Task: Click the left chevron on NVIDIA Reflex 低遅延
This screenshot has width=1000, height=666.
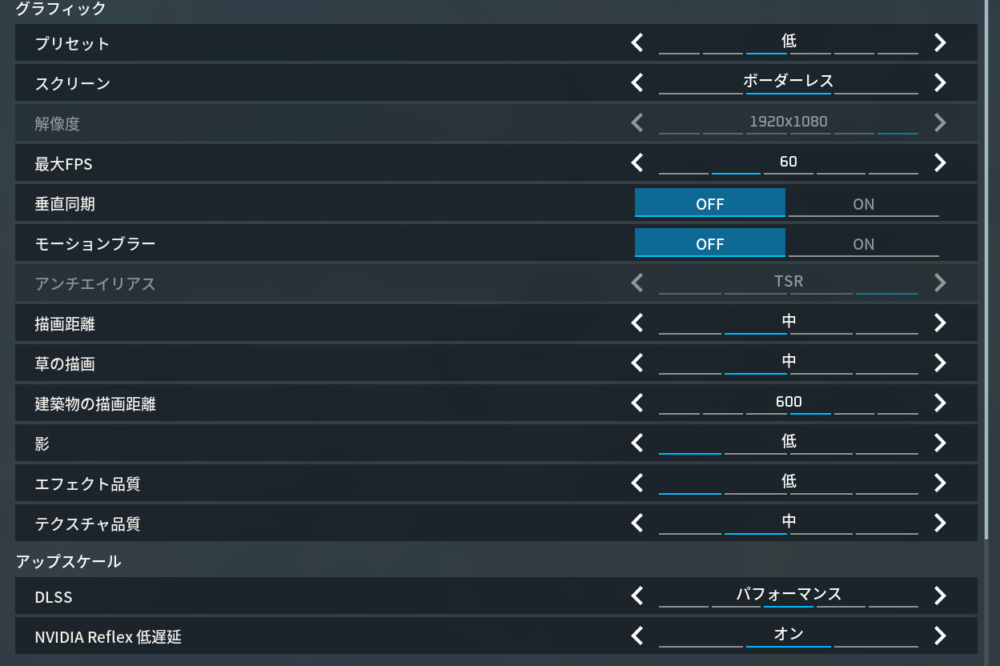Action: [637, 633]
